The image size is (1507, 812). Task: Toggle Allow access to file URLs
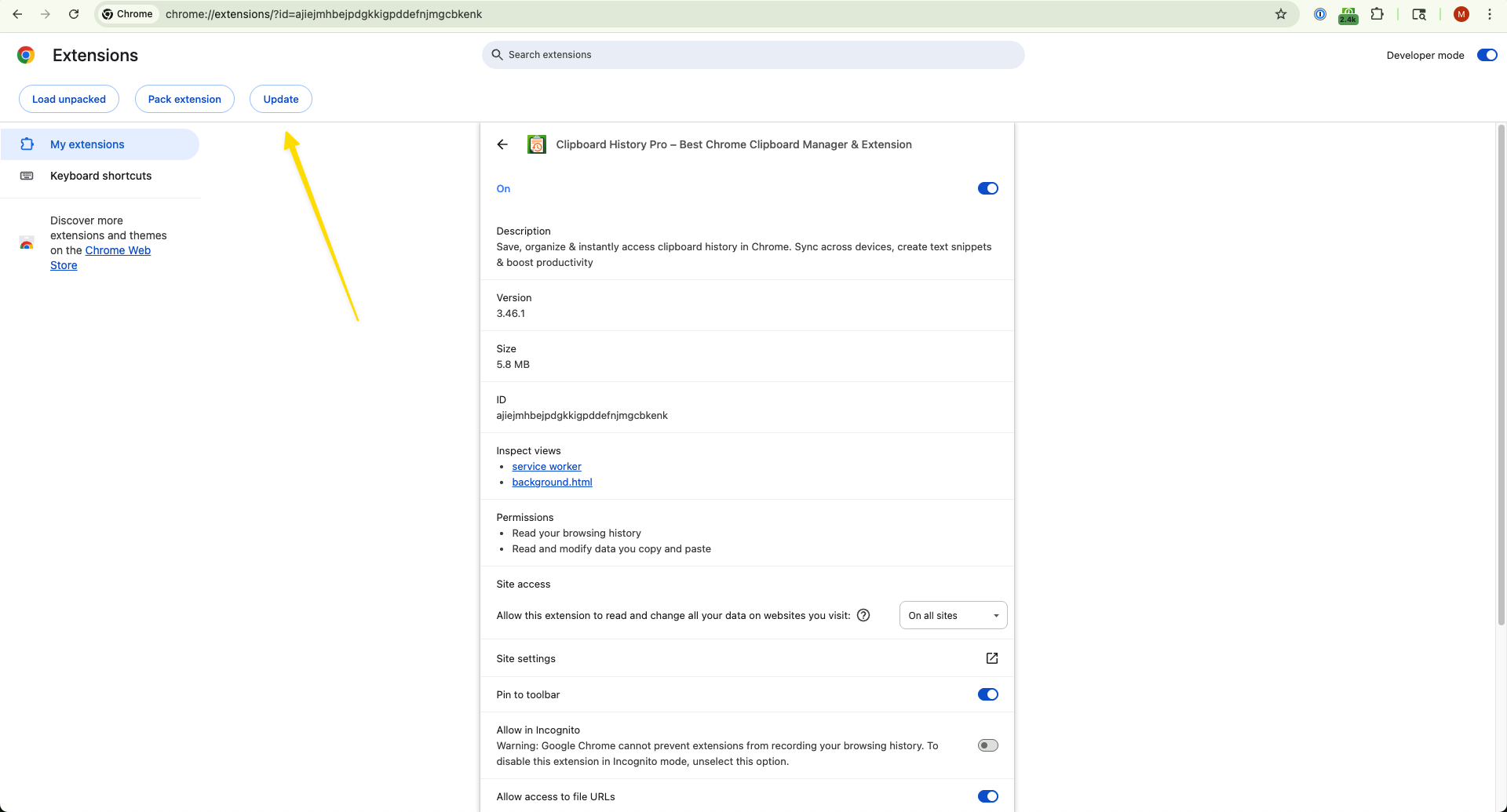coord(988,796)
